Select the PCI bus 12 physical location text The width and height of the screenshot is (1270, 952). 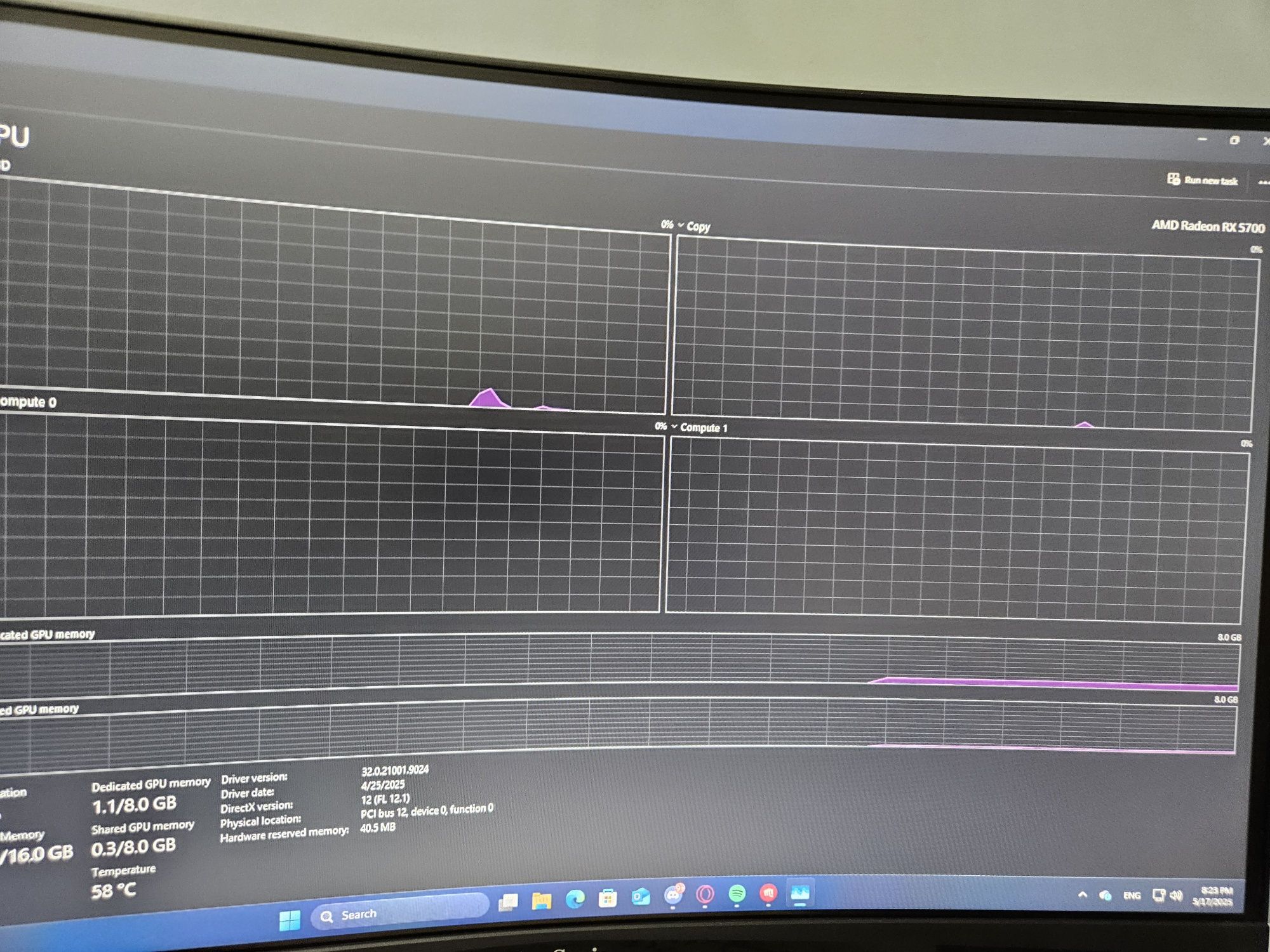tap(427, 810)
